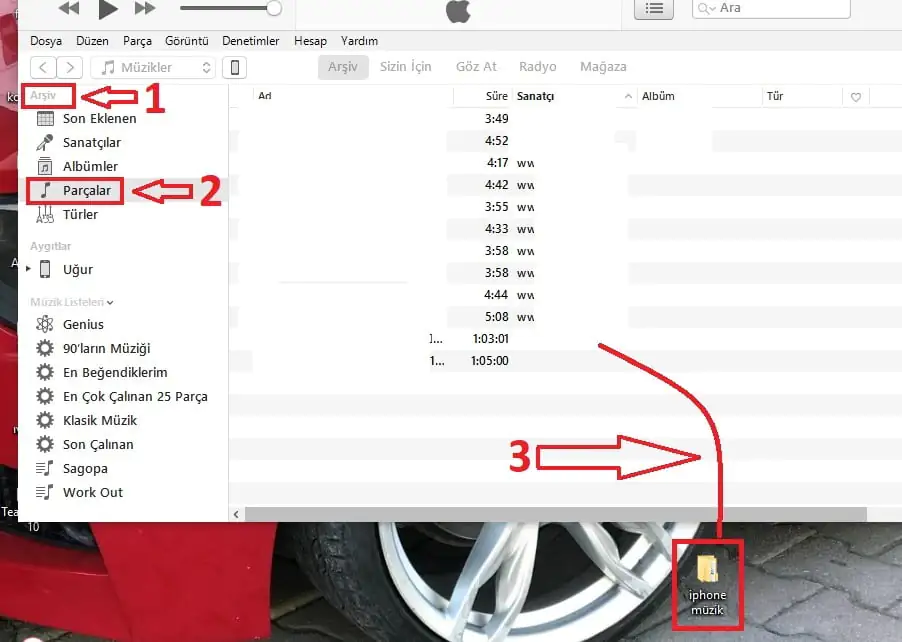The height and width of the screenshot is (642, 902).
Task: Click the heart loved column header
Action: tap(856, 97)
